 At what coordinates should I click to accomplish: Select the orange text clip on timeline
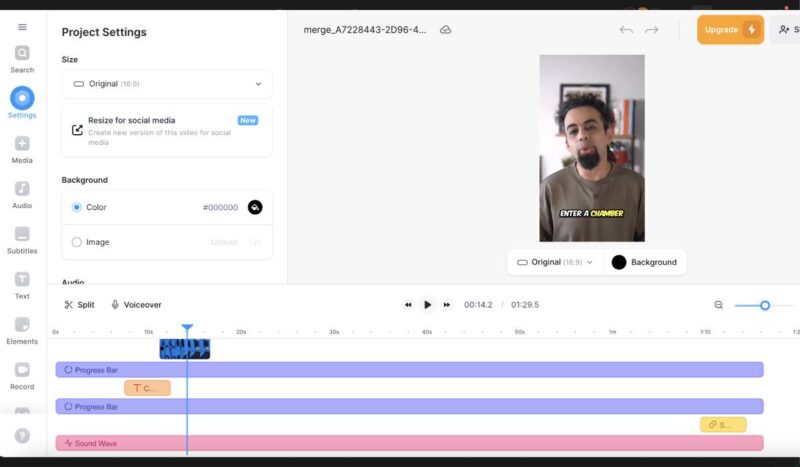point(147,388)
